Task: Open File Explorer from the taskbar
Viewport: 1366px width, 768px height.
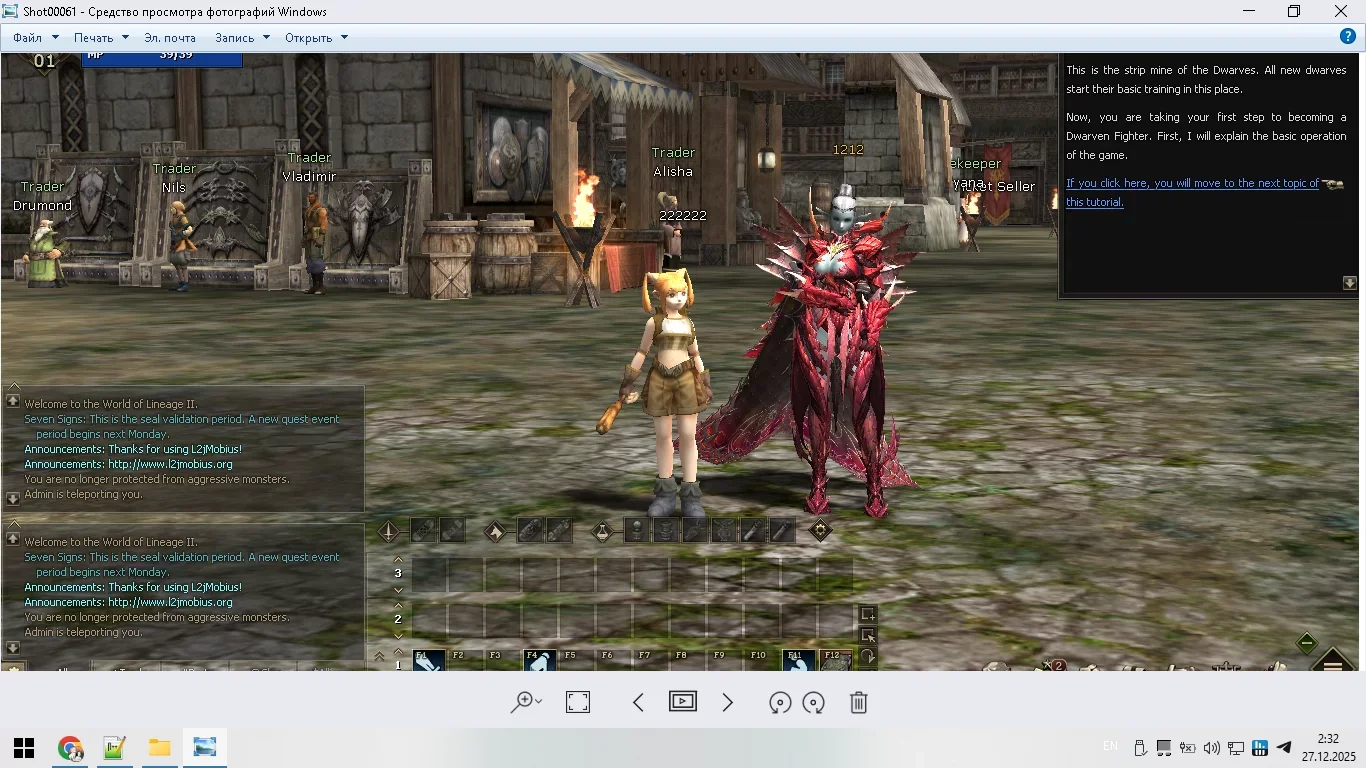Action: point(160,748)
